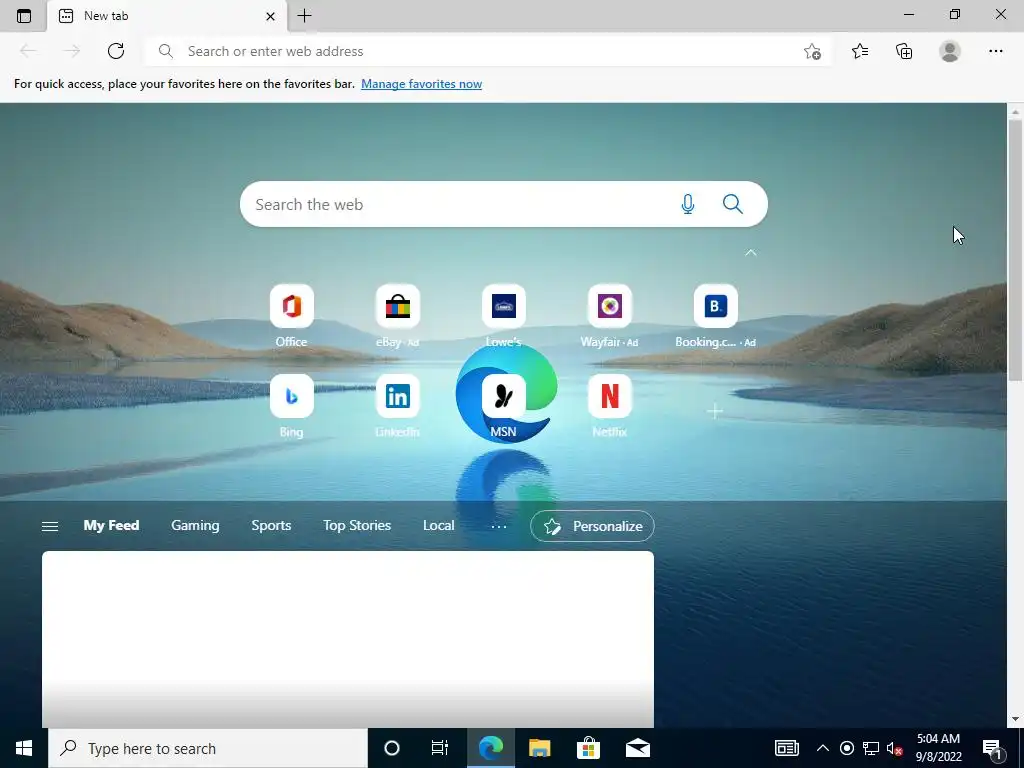Switch to the Gaming tab

tap(195, 526)
